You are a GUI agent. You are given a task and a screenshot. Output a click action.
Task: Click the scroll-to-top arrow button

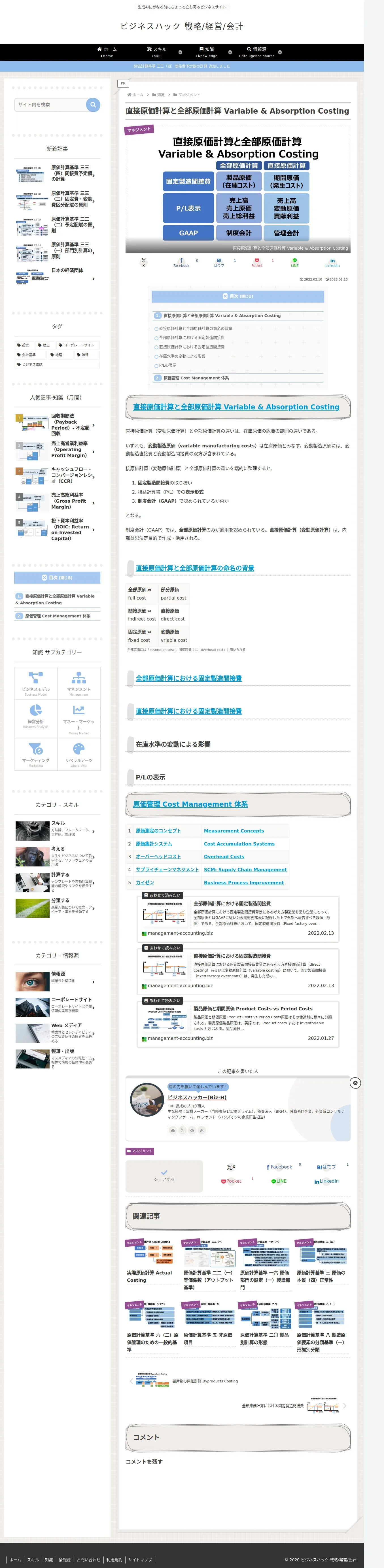click(x=355, y=1083)
